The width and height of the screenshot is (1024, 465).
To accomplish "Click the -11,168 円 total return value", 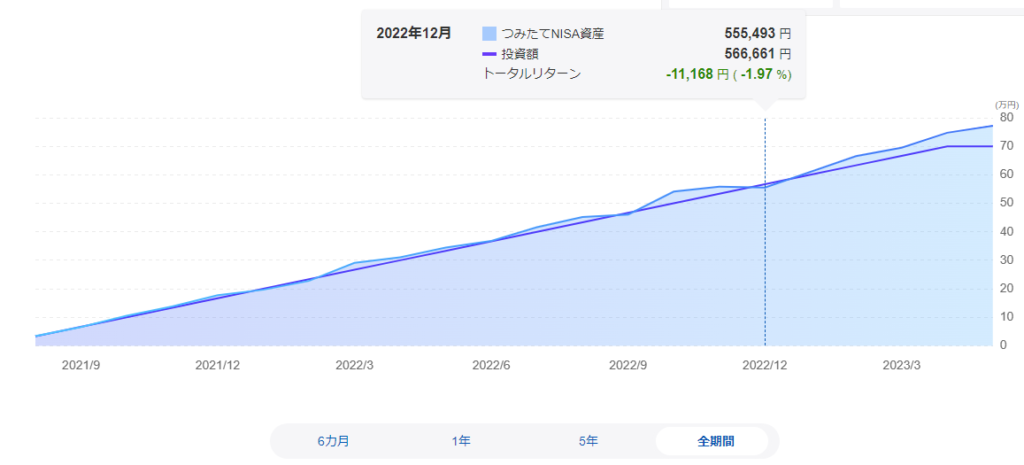I will (x=697, y=74).
